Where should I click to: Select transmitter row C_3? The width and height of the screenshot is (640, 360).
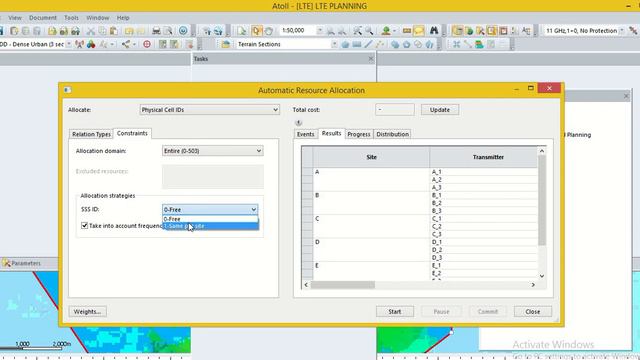(484, 234)
